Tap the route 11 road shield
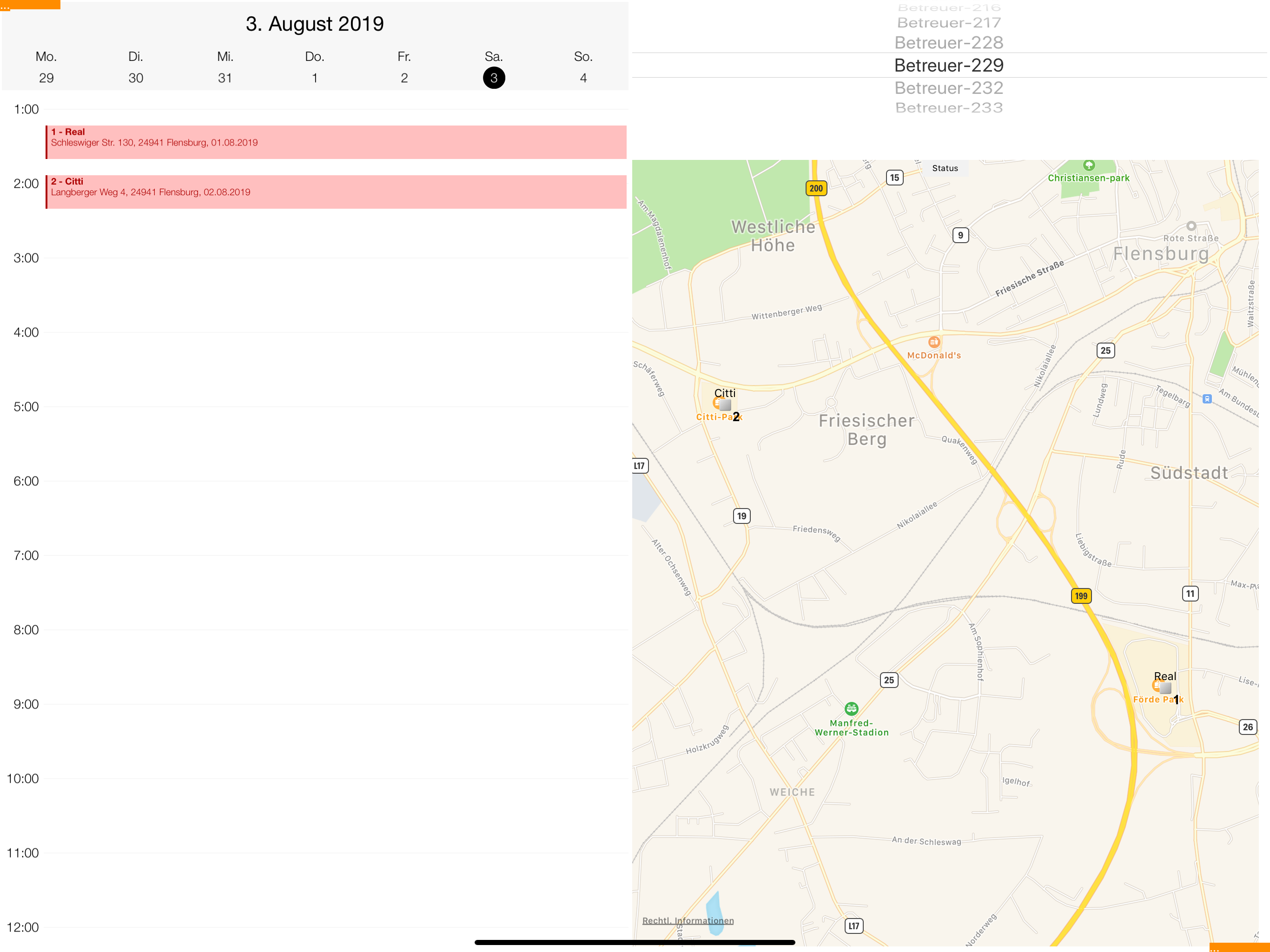The image size is (1270, 952). click(x=1190, y=594)
